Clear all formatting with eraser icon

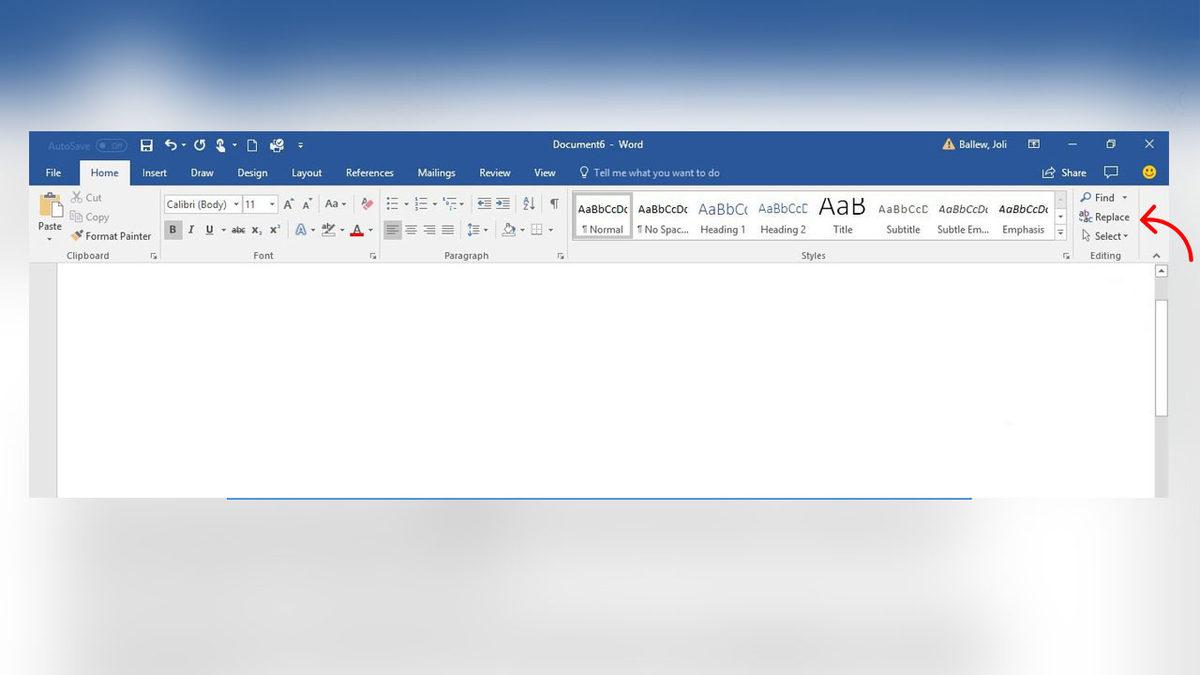367,204
